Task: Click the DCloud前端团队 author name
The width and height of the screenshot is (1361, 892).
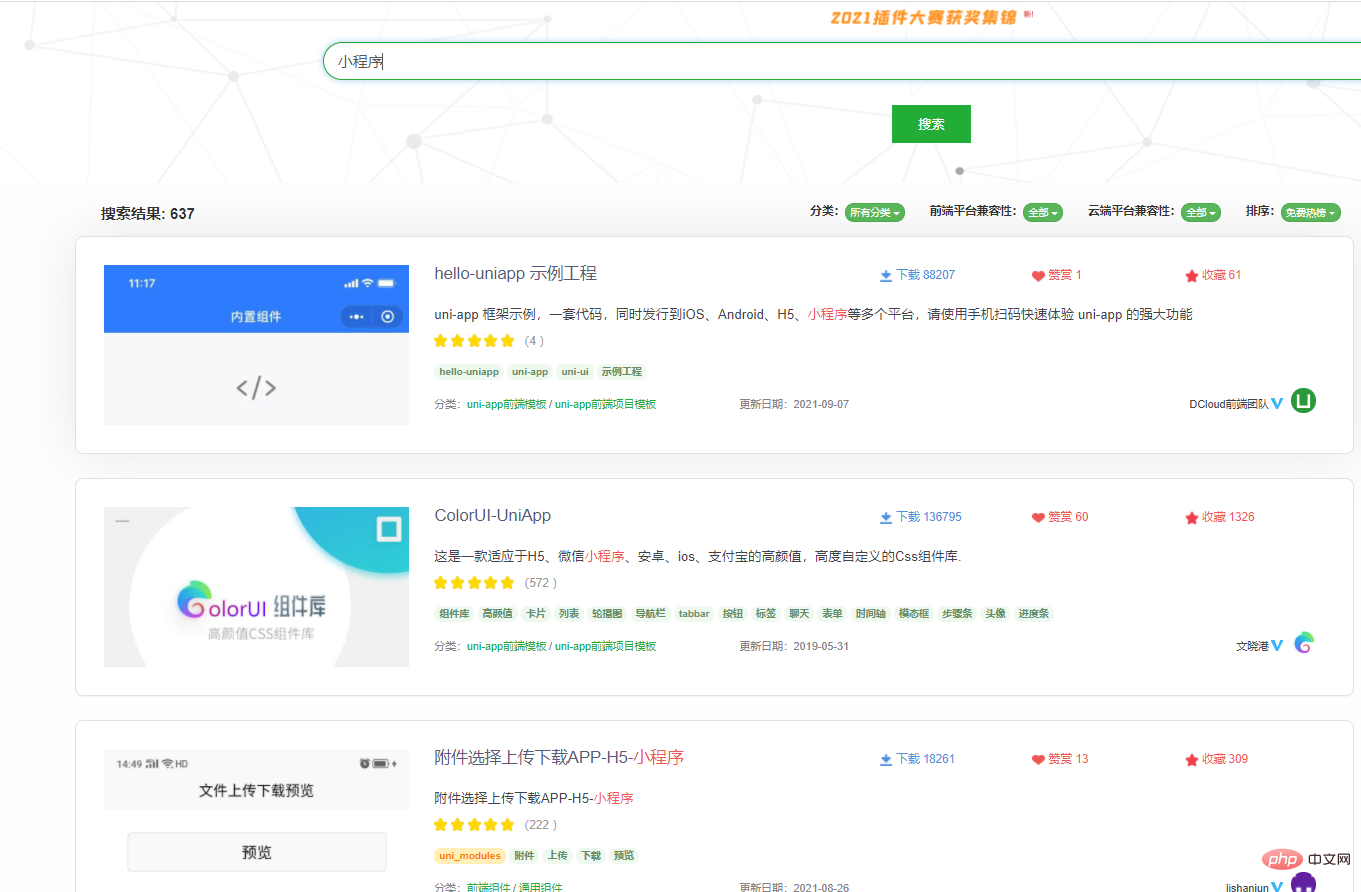Action: pyautogui.click(x=1228, y=405)
